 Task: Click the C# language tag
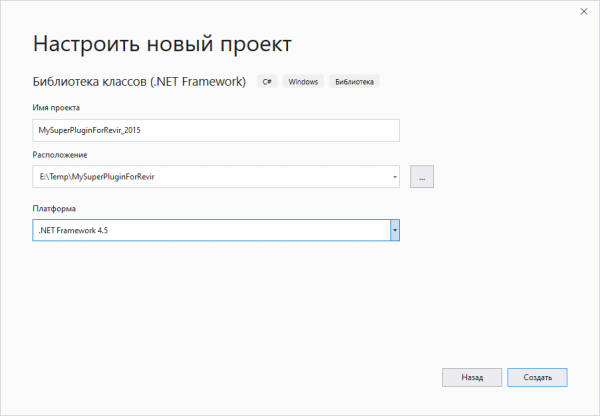(x=268, y=82)
